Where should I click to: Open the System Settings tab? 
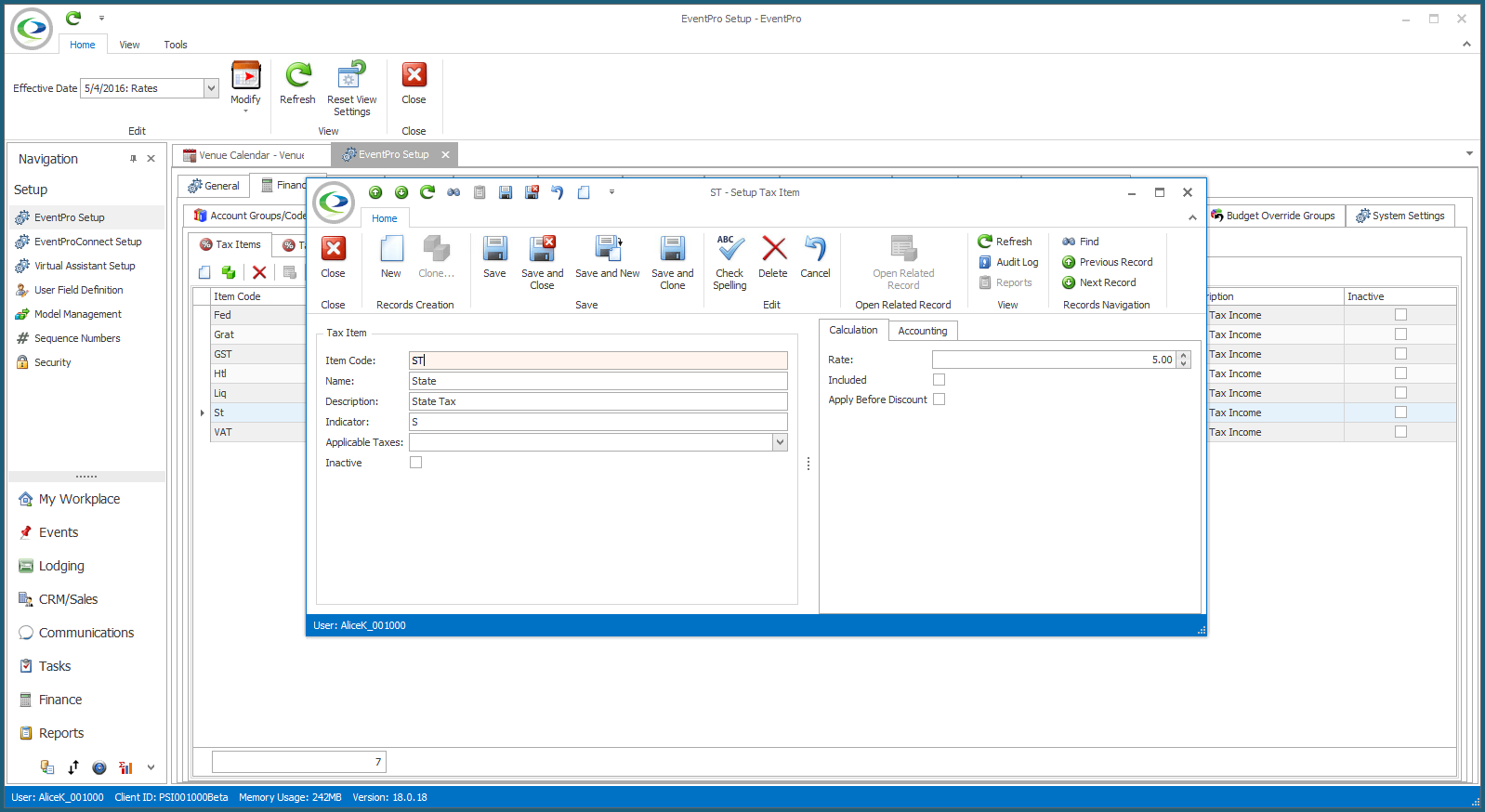(1400, 216)
